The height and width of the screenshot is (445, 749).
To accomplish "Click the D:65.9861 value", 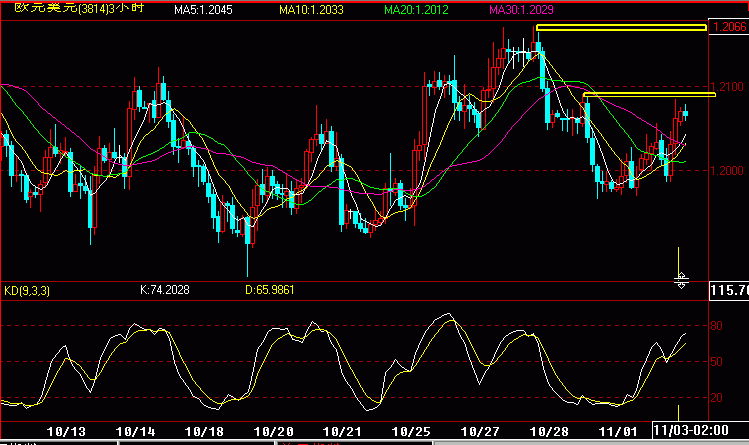I will click(x=269, y=290).
